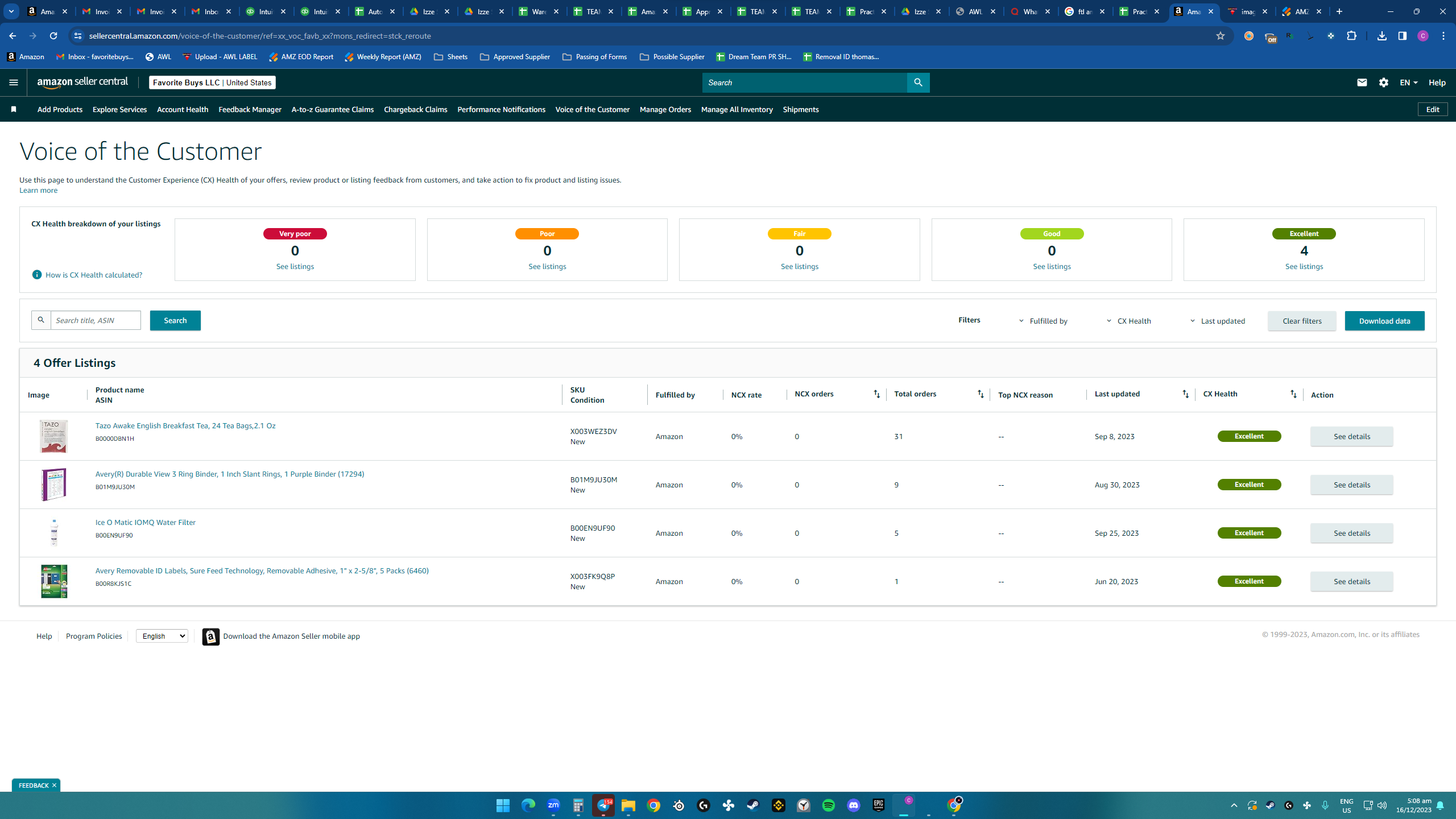Click See listings under Excellent

[1304, 266]
